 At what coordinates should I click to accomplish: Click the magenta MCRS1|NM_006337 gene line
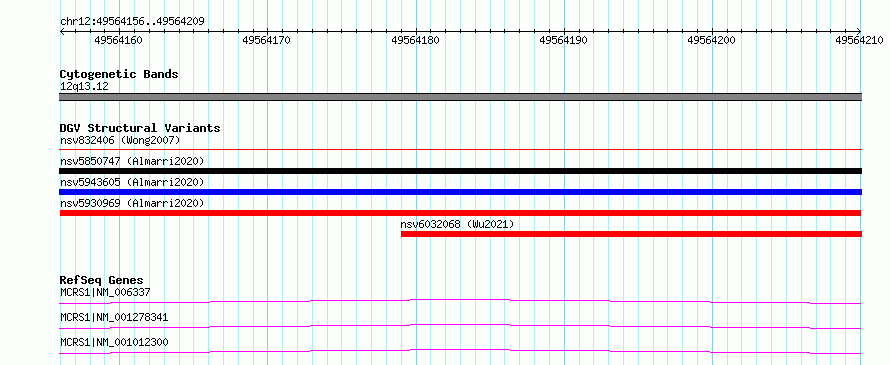pyautogui.click(x=460, y=301)
